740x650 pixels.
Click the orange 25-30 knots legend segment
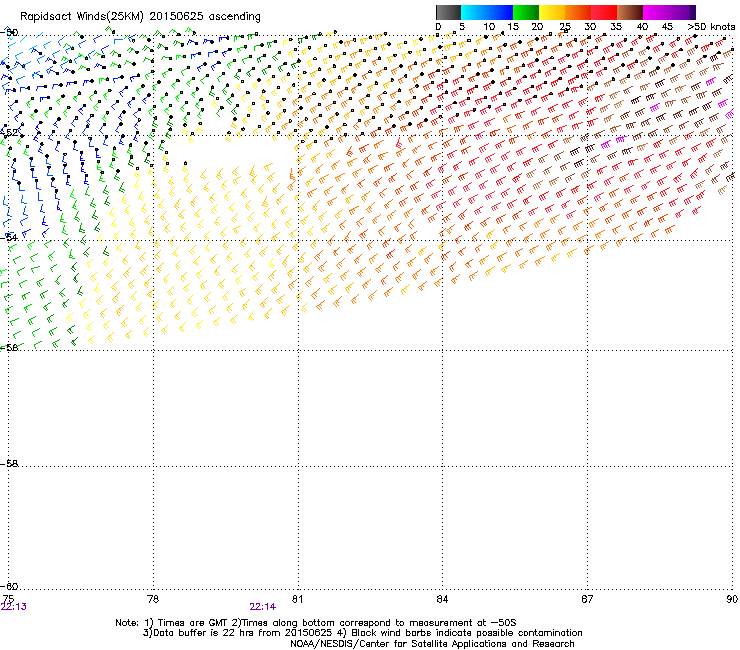(578, 12)
